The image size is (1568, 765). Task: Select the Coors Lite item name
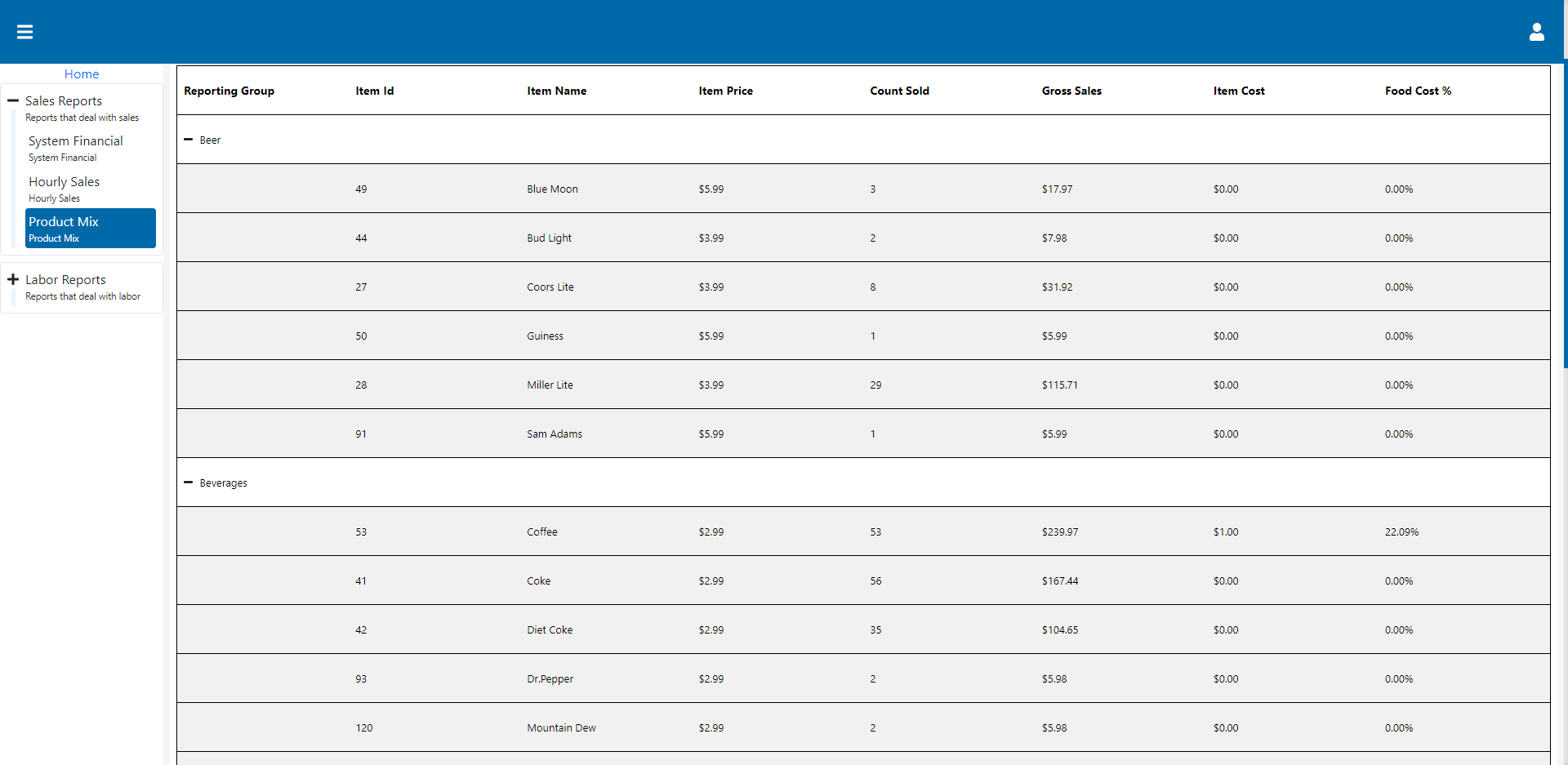pyautogui.click(x=550, y=287)
